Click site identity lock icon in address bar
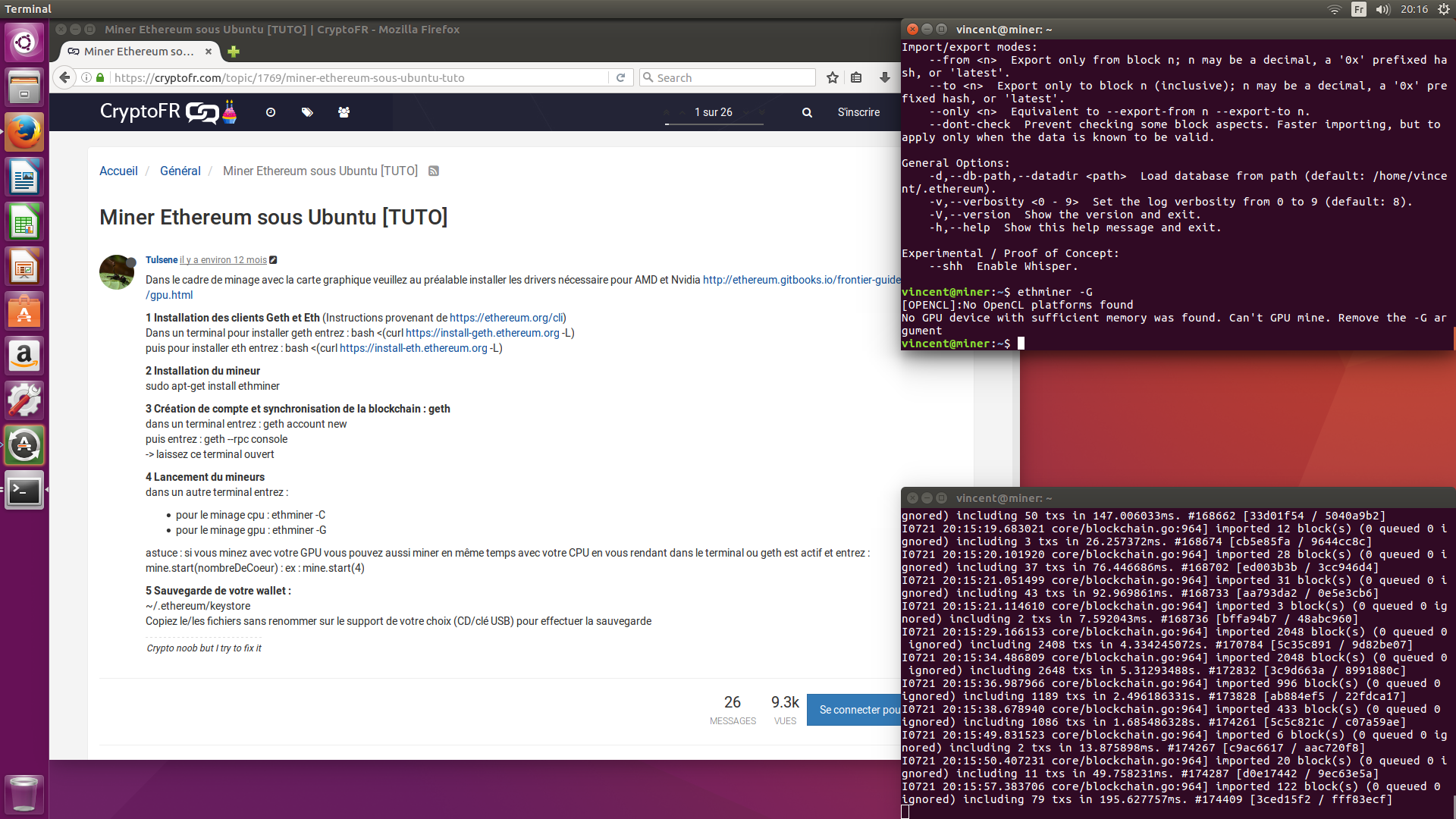The width and height of the screenshot is (1456, 819). (99, 77)
